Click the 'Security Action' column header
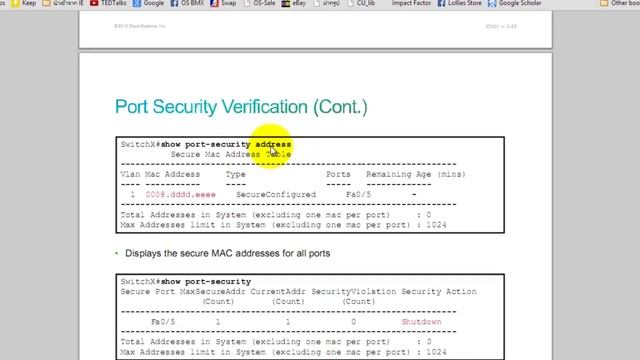Screen dimensions: 640x360 pyautogui.click(x=439, y=292)
